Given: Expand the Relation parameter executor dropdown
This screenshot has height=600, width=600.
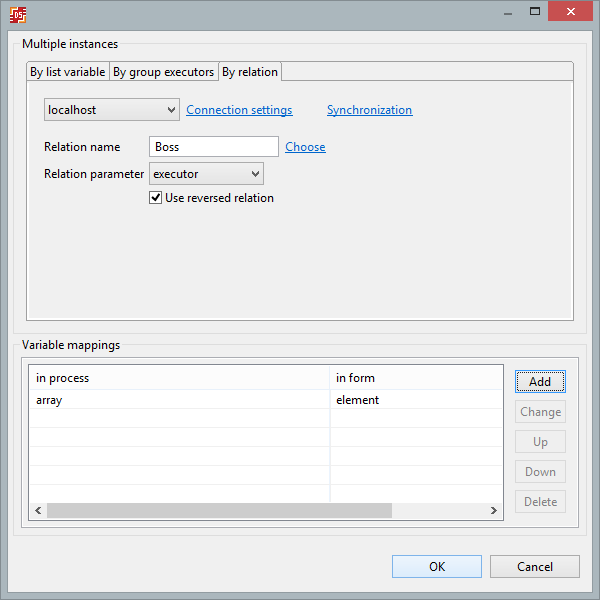Looking at the screenshot, I should (206, 174).
